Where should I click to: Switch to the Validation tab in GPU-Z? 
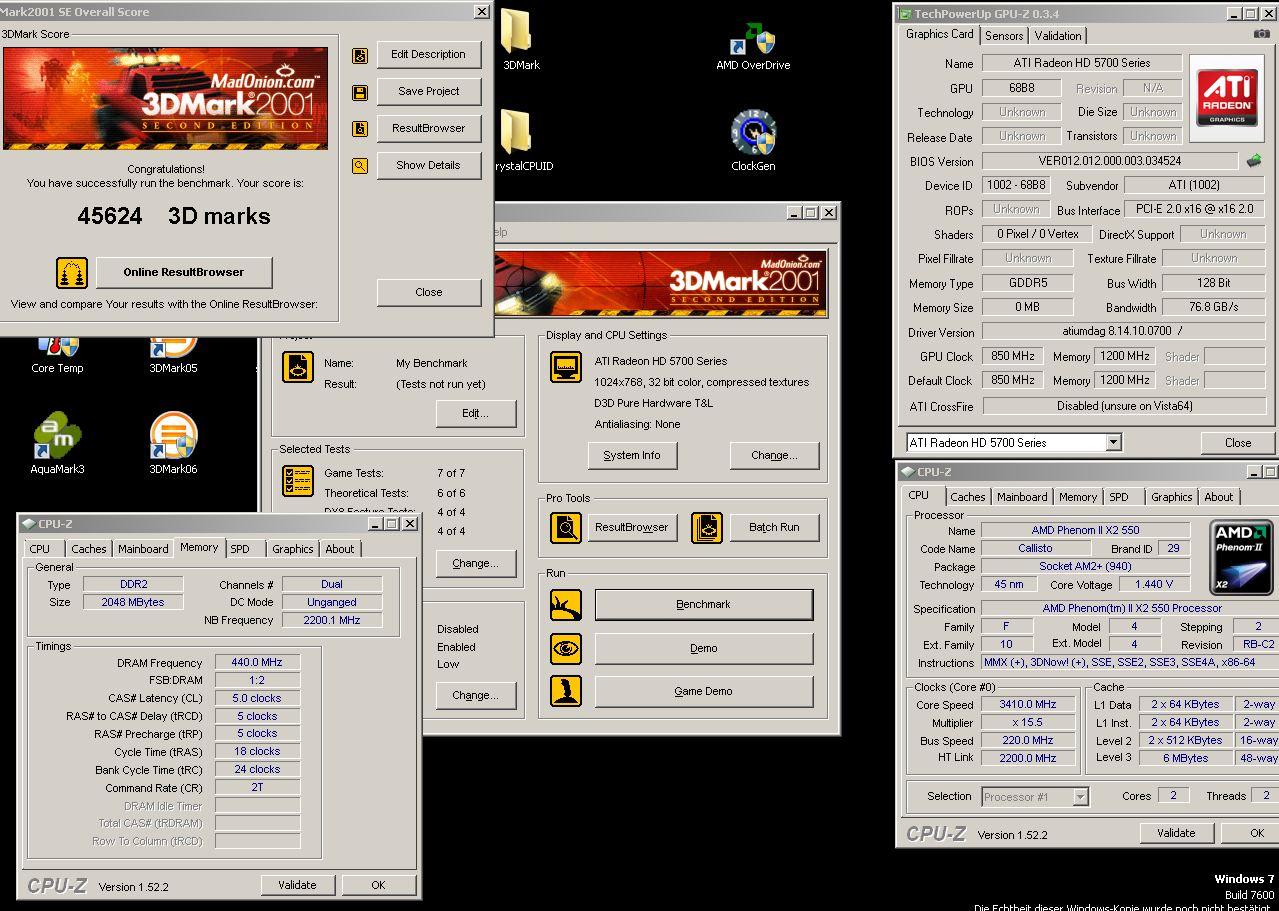click(x=1058, y=36)
